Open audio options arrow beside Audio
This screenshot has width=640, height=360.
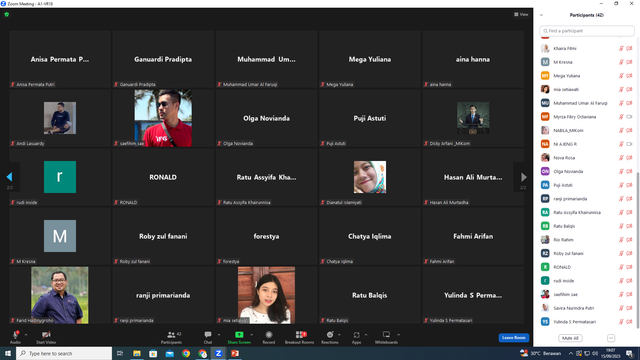26,335
